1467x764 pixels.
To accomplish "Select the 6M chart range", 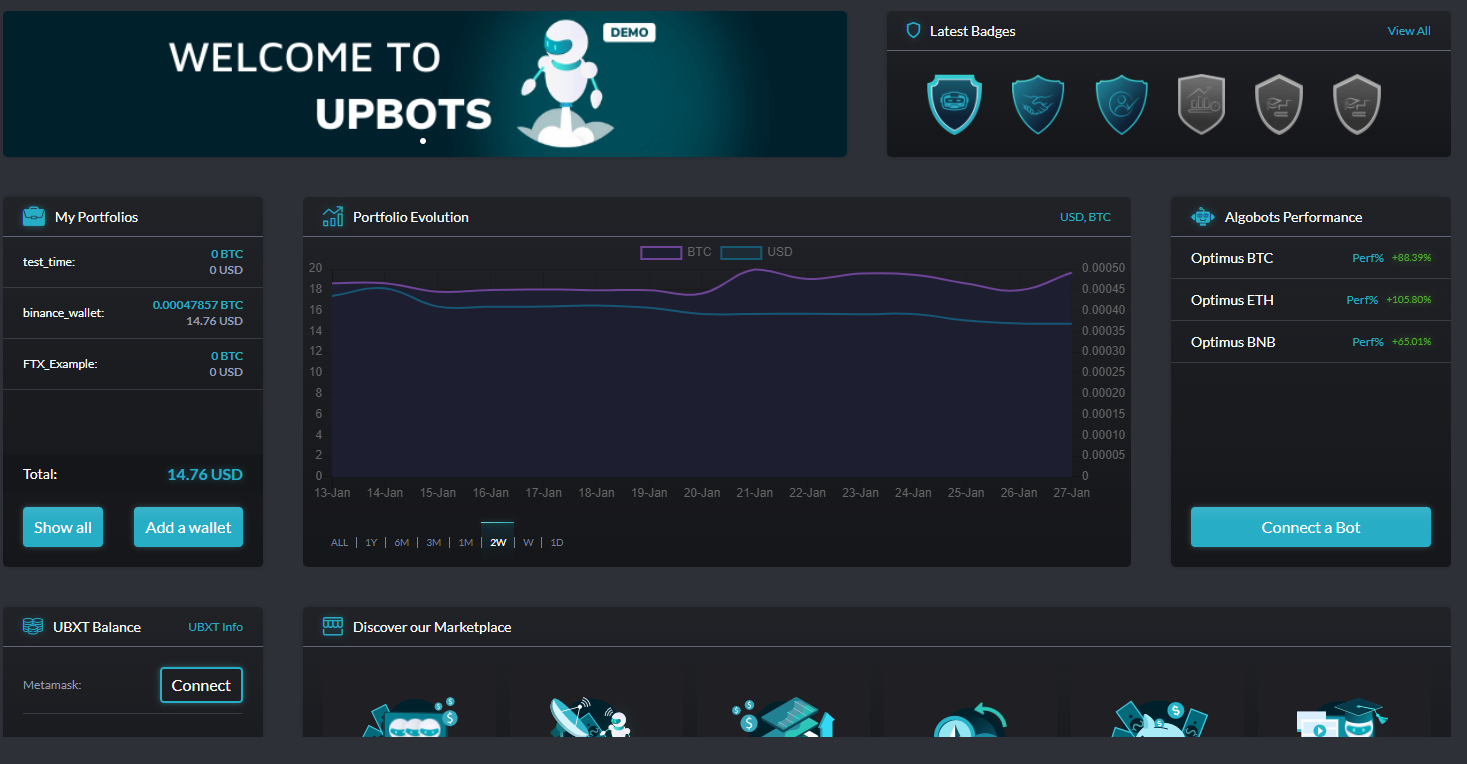I will (402, 542).
